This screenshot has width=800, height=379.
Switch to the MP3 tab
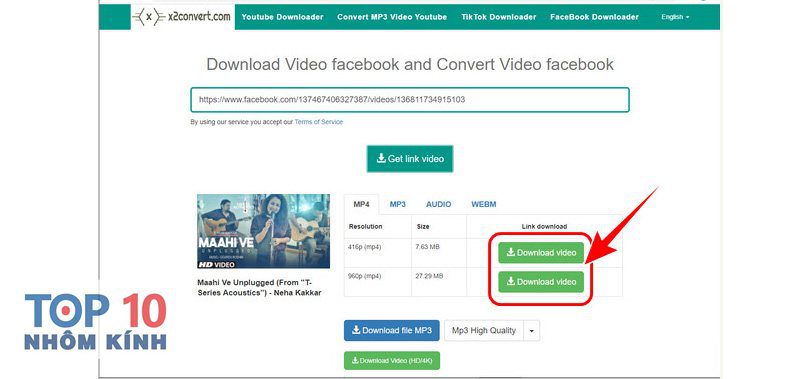pos(397,204)
